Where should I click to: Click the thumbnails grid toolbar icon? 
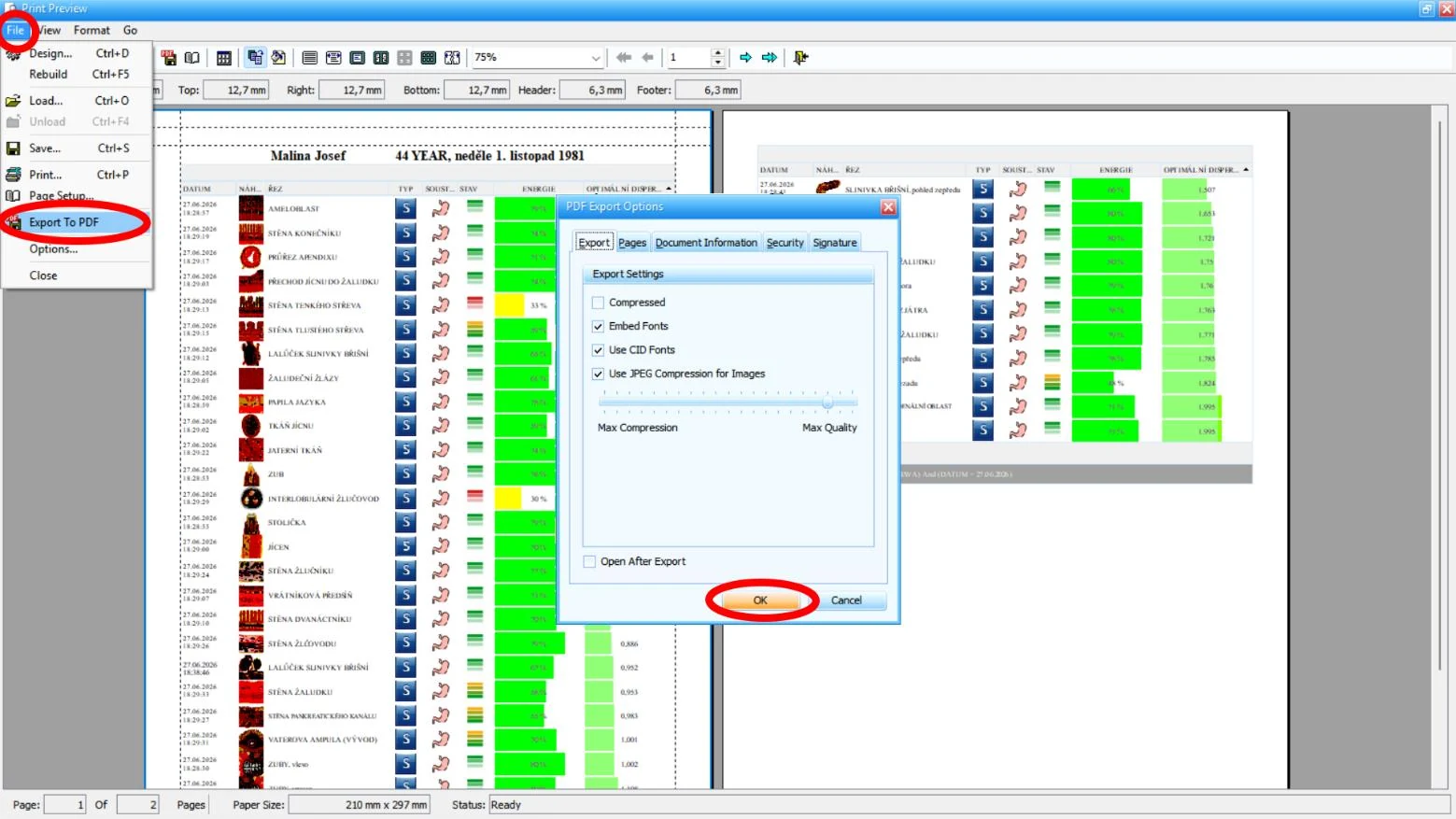(224, 57)
